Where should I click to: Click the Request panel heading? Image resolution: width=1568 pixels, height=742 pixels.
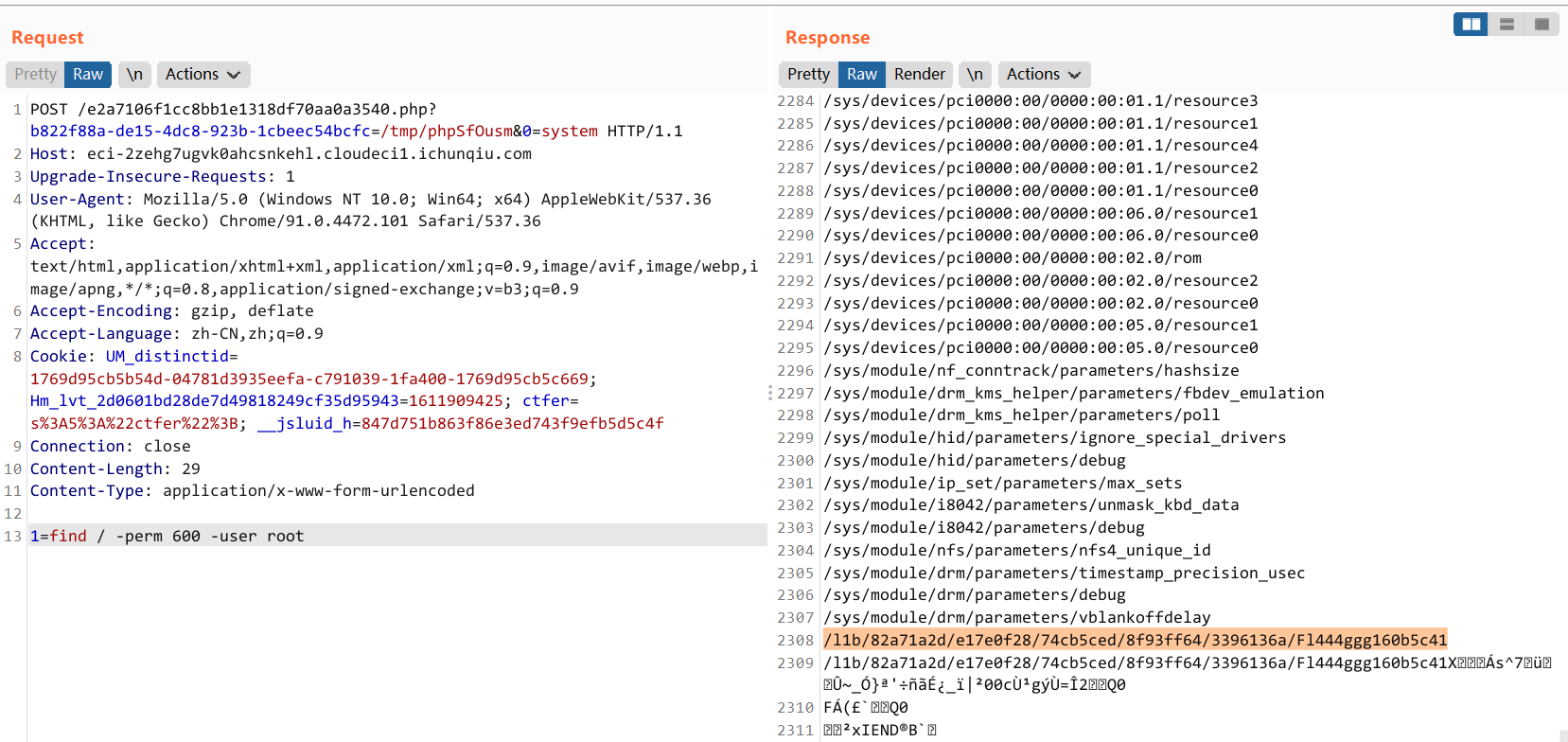[x=47, y=37]
